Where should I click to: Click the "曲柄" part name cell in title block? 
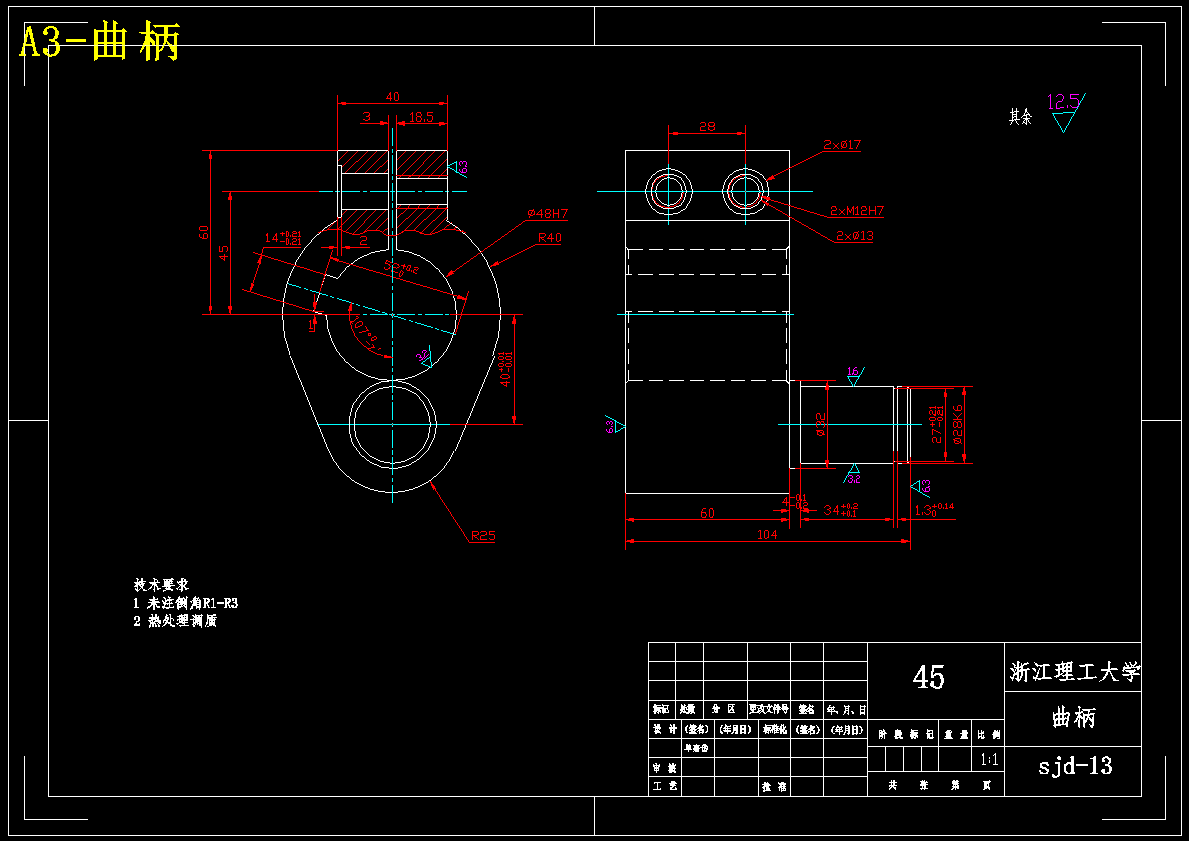click(1074, 717)
